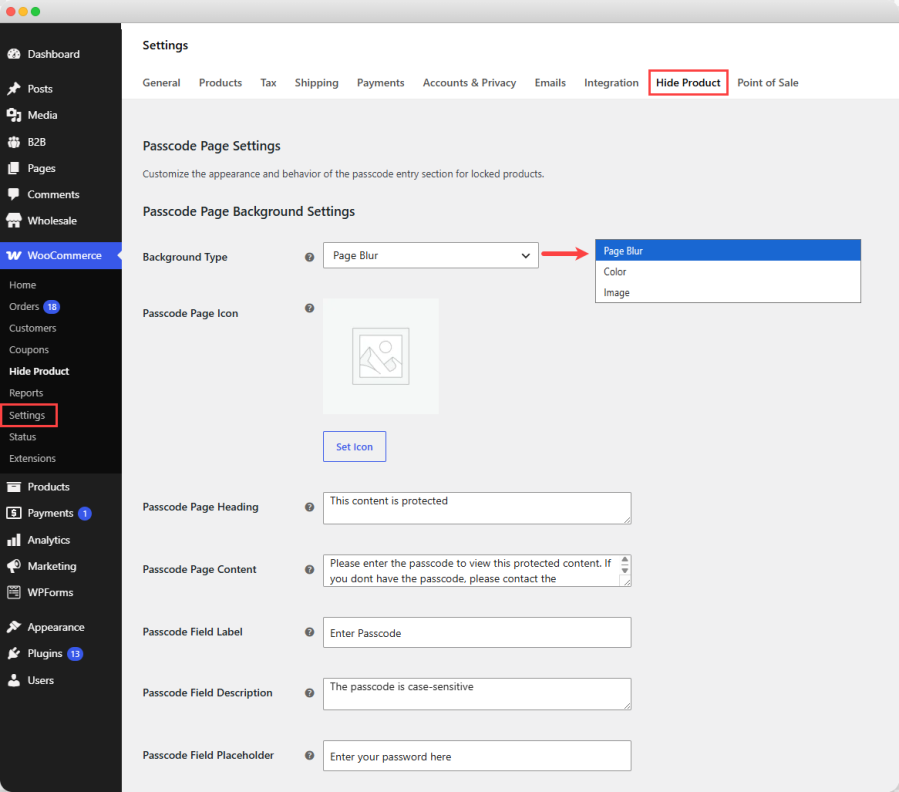The width and height of the screenshot is (899, 792).
Task: Click the Set Icon button
Action: tap(354, 446)
